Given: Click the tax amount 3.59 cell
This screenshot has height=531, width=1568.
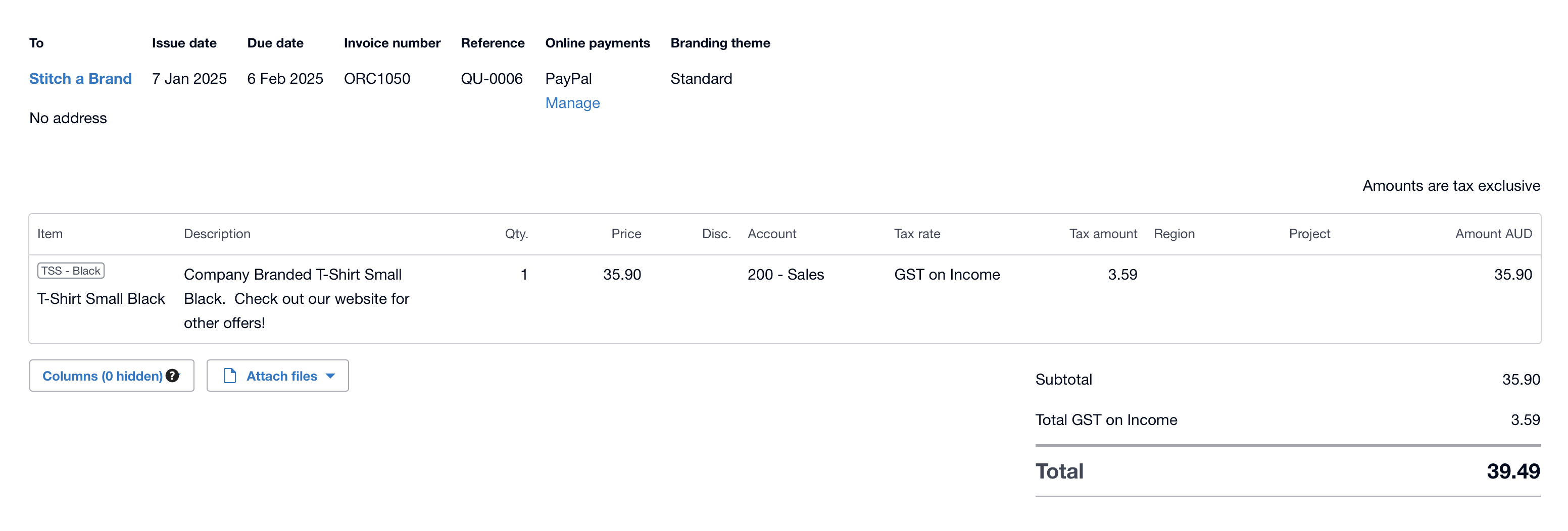Looking at the screenshot, I should coord(1122,274).
